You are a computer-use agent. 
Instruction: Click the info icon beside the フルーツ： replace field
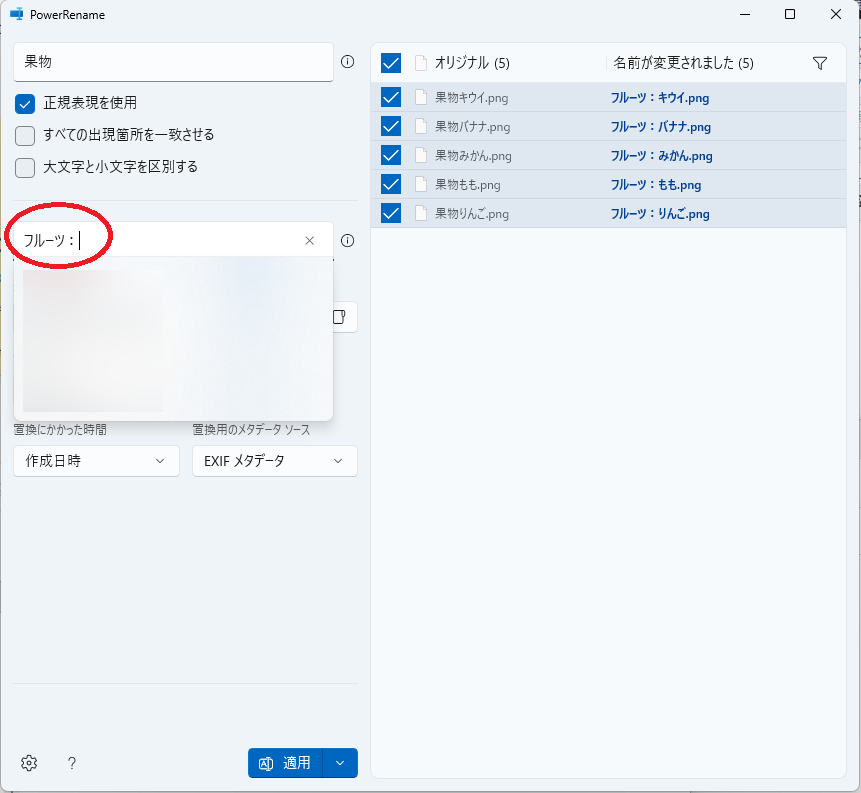[347, 241]
